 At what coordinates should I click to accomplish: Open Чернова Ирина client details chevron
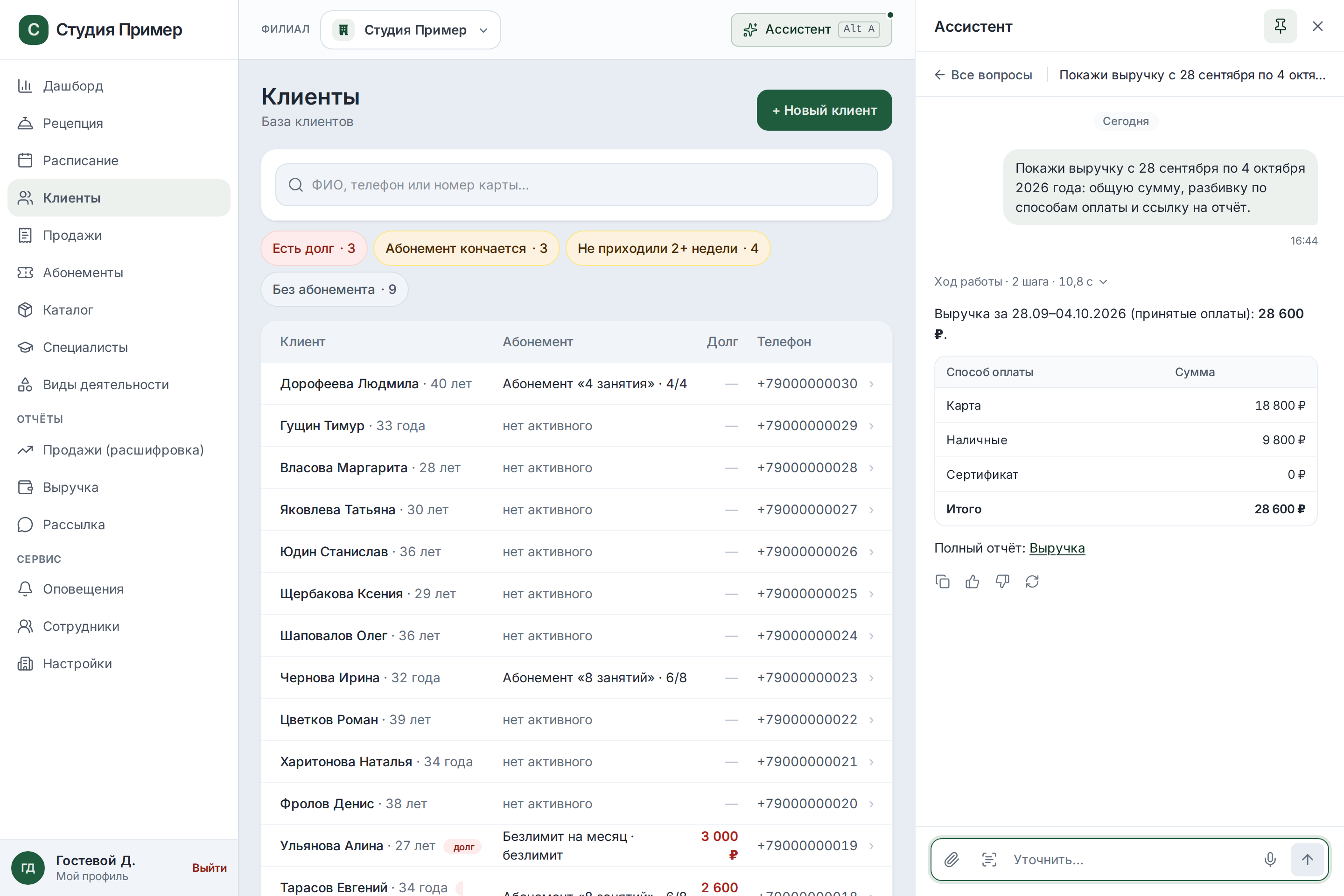tap(871, 678)
